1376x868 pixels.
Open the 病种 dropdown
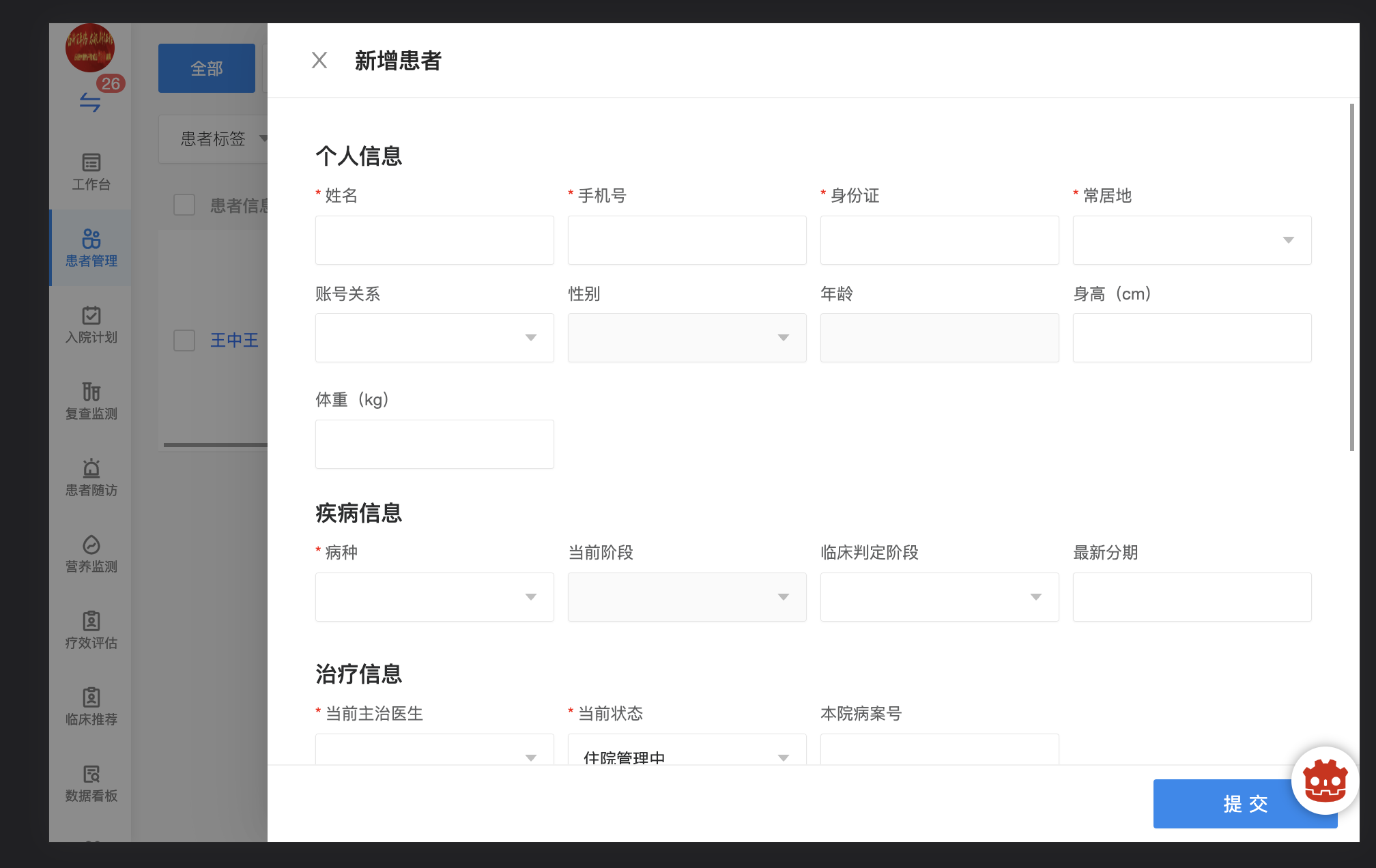[x=435, y=597]
